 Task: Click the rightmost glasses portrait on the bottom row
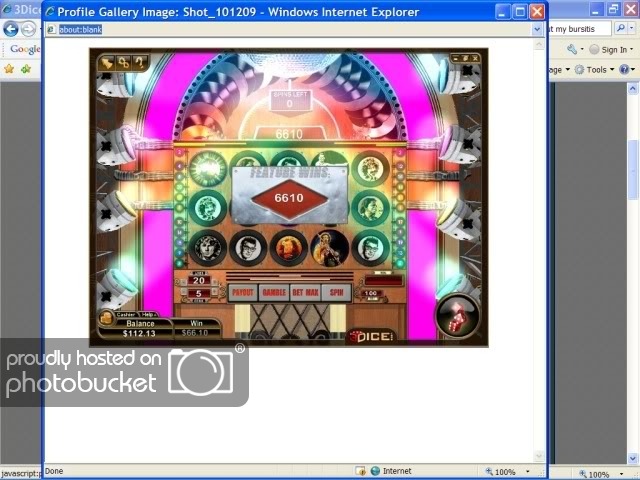click(371, 247)
